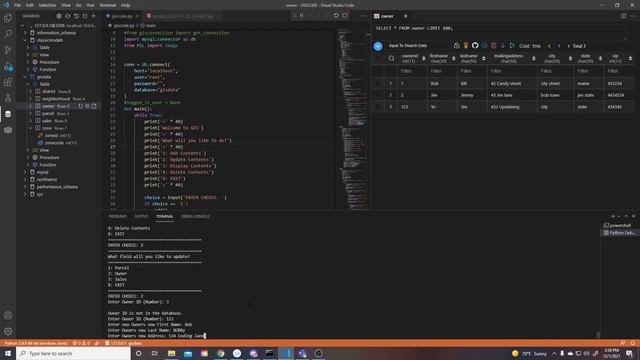
Task: Expand the parcel table
Action: [x=31, y=113]
